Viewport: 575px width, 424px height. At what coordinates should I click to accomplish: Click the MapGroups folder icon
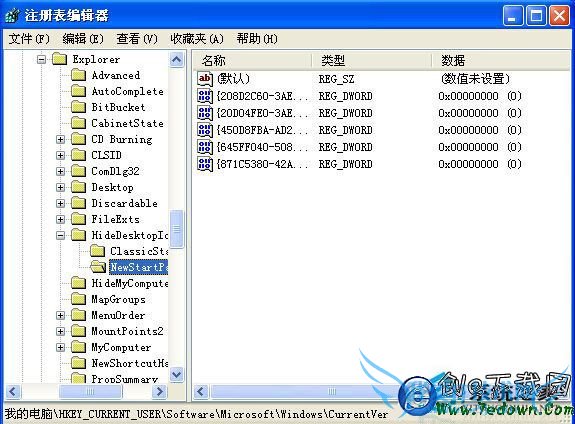pos(78,299)
